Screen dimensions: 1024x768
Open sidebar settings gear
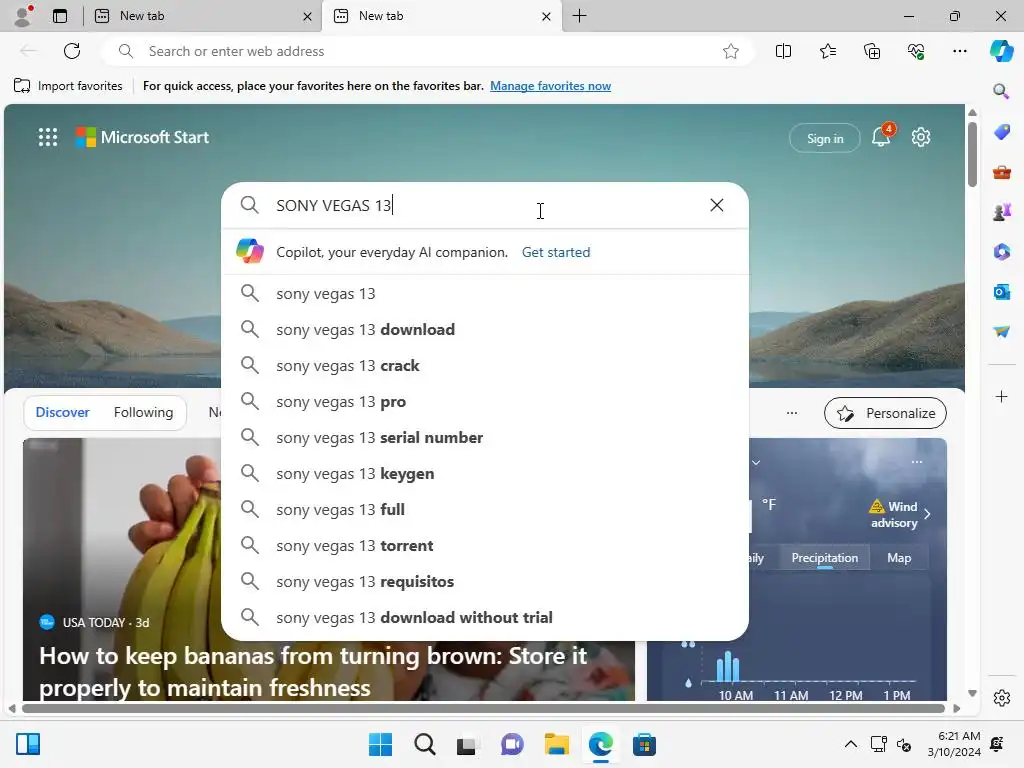tap(1001, 698)
